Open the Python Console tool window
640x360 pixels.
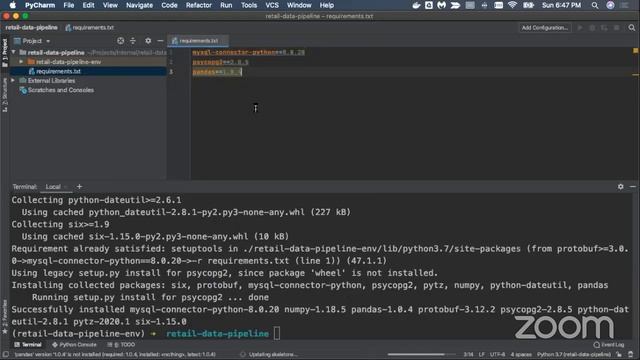pyautogui.click(x=74, y=345)
